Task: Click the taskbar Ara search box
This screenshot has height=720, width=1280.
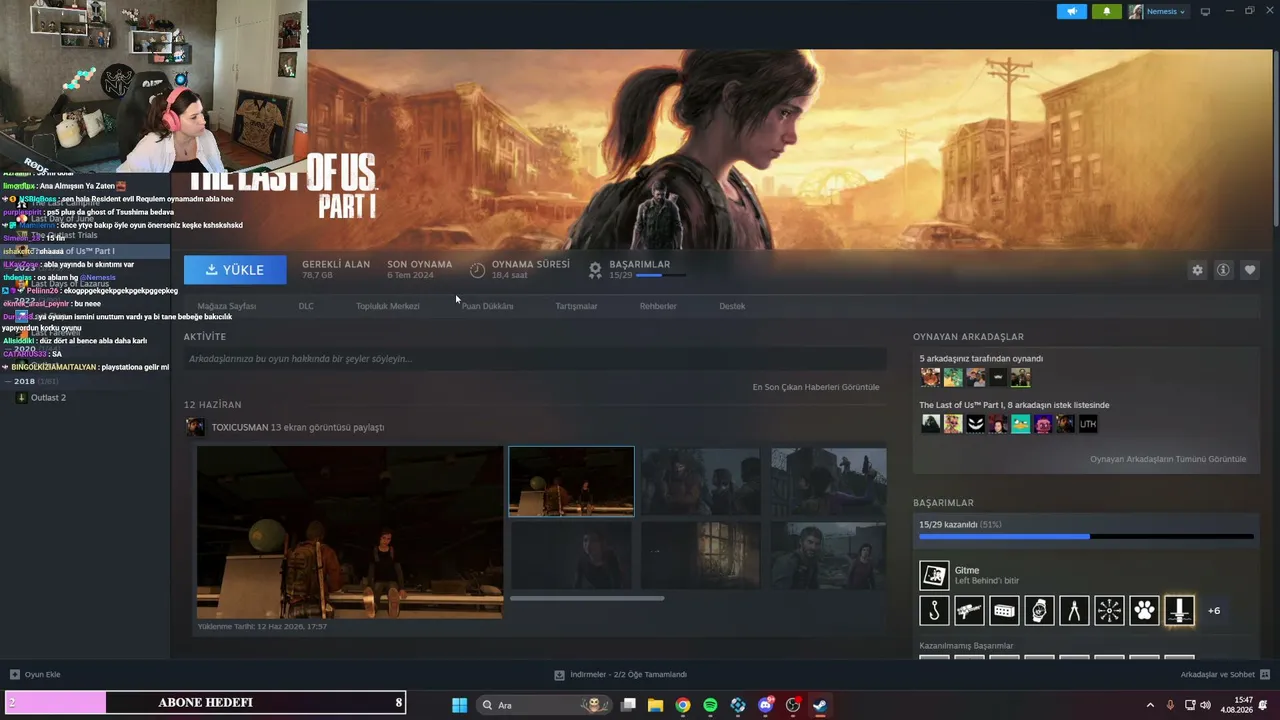Action: tap(545, 705)
